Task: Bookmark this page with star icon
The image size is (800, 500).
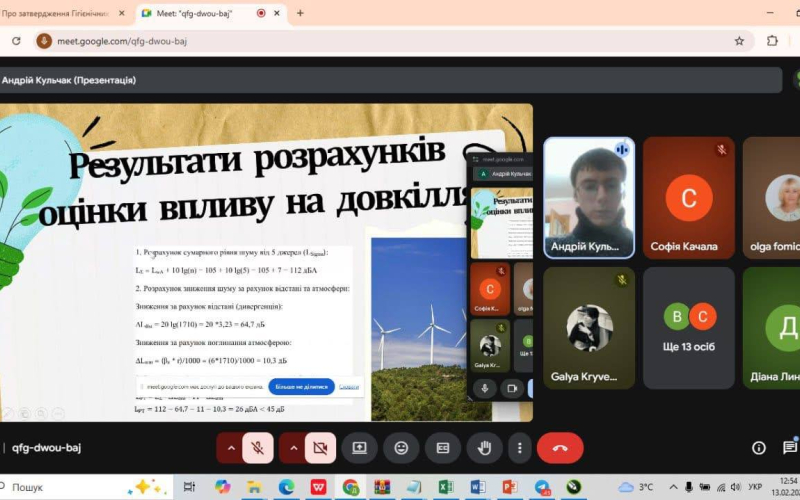Action: pyautogui.click(x=739, y=41)
